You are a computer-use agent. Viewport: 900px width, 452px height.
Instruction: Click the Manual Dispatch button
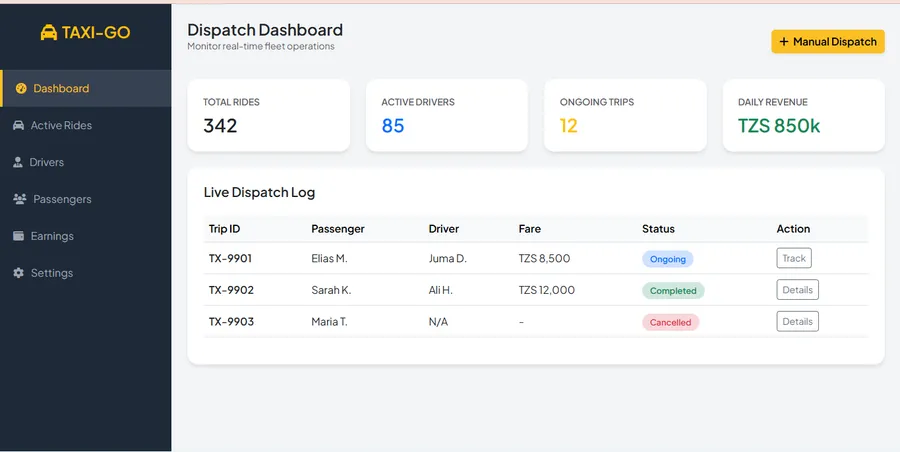[828, 41]
